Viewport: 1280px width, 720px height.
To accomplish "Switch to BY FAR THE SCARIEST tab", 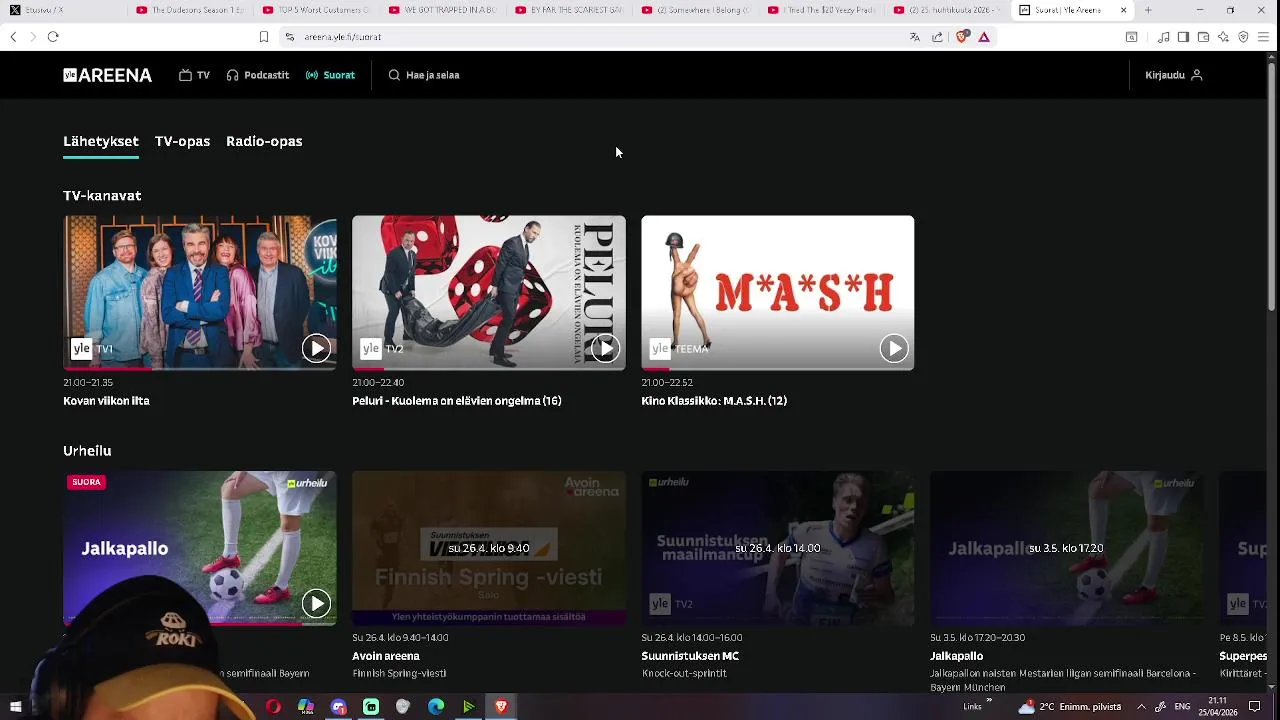I will click(x=569, y=10).
